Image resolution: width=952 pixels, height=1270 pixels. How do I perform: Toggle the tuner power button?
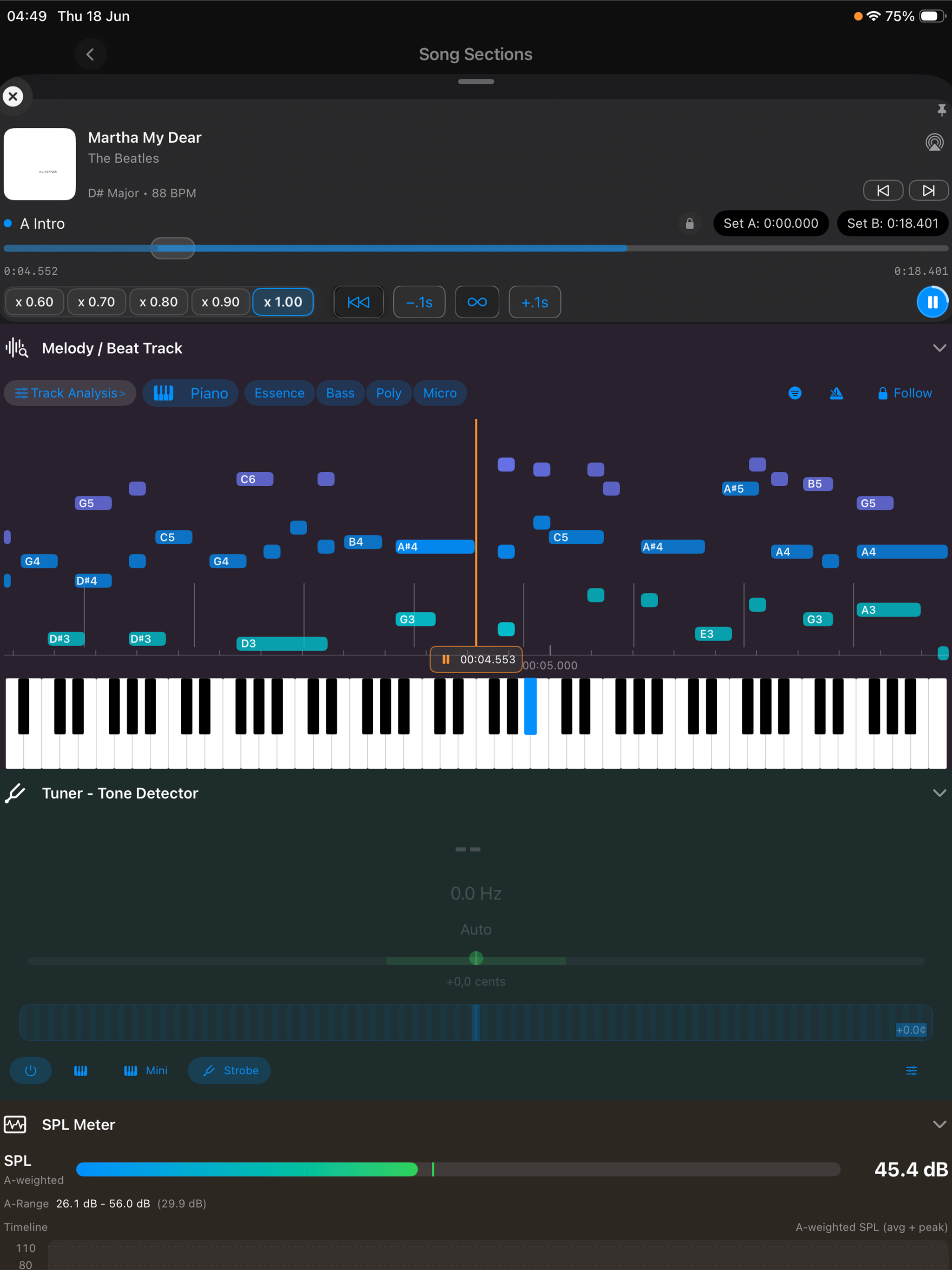tap(30, 1071)
